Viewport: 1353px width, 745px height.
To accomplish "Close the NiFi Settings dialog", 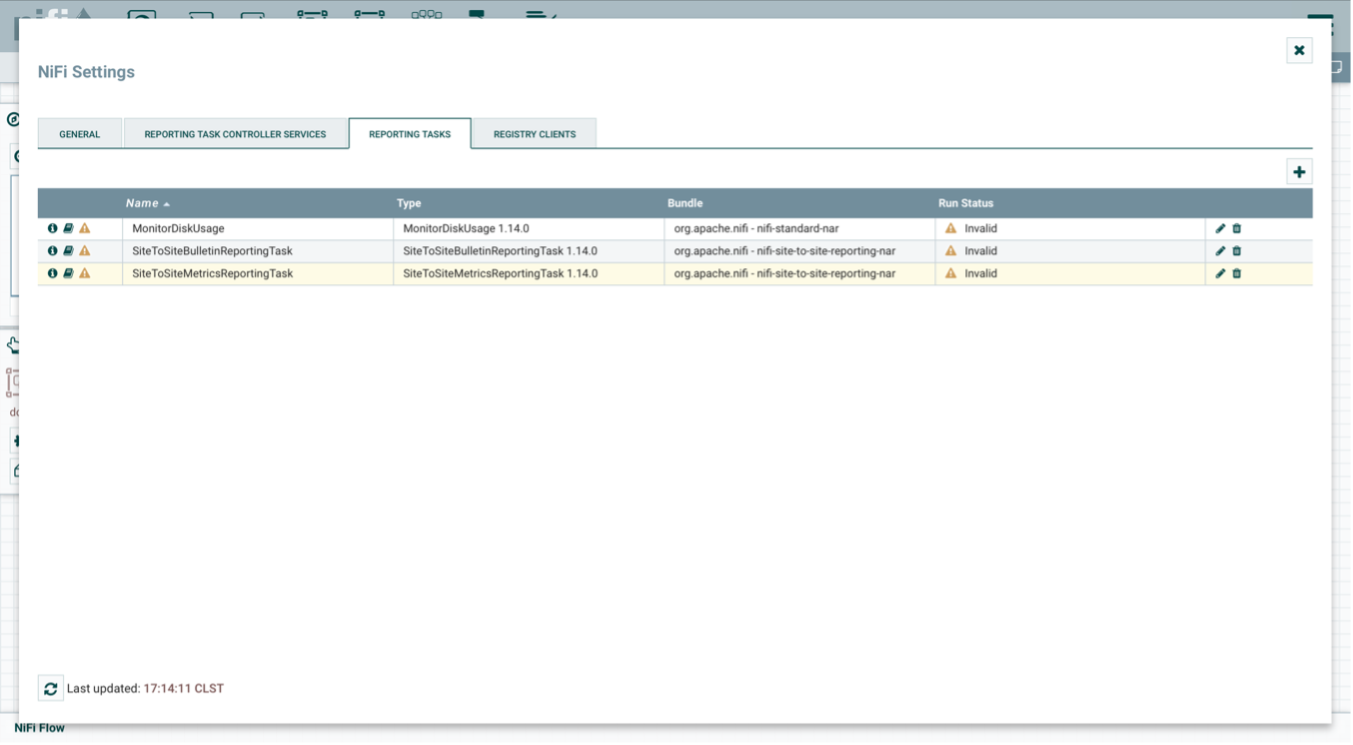I will coord(1299,50).
